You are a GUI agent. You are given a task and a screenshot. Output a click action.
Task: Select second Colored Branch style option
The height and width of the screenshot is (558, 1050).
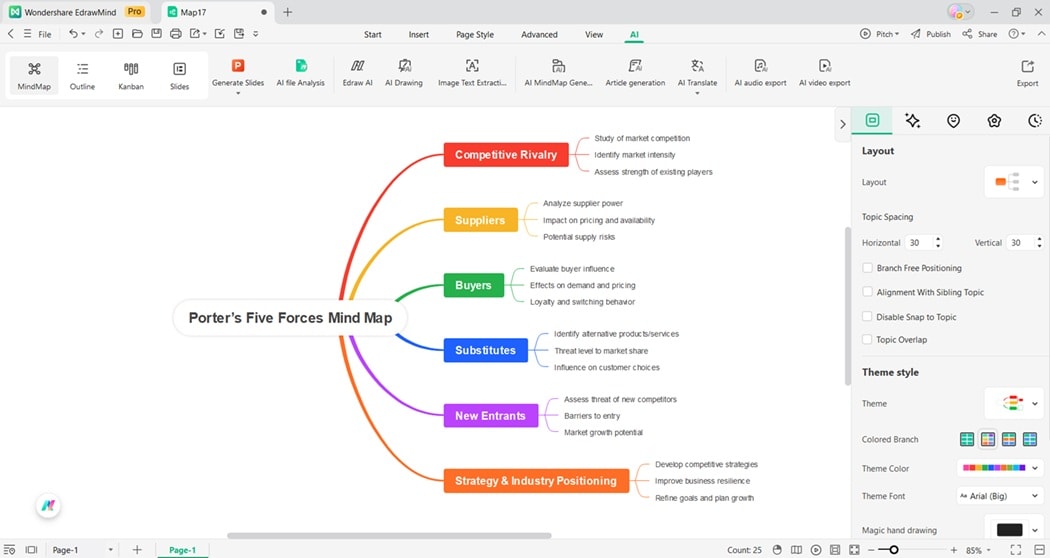988,439
